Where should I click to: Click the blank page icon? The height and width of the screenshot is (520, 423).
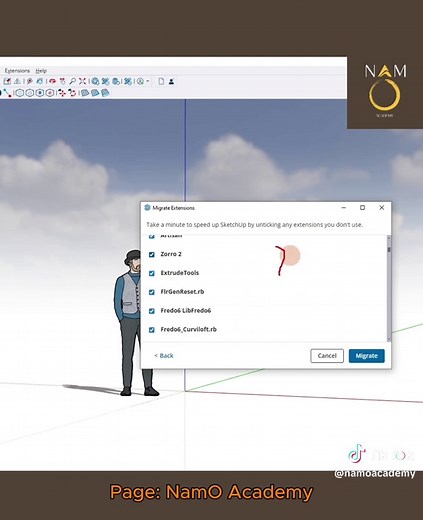(x=161, y=81)
